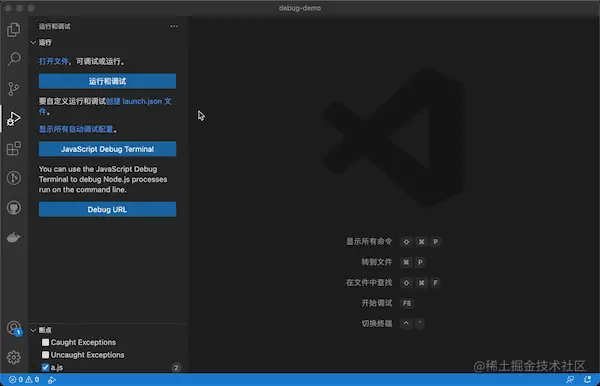
Task: Select the Run and Debug activity icon
Action: pos(13,119)
